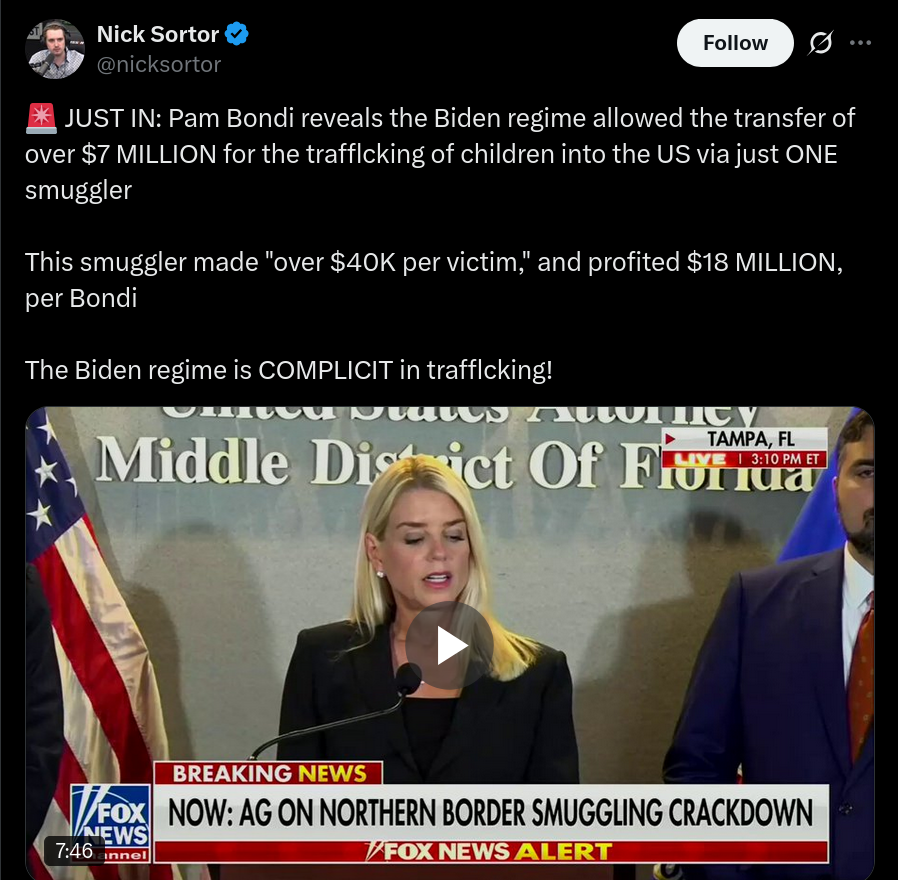Click the 7:46 video duration label
898x880 pixels.
[74, 850]
